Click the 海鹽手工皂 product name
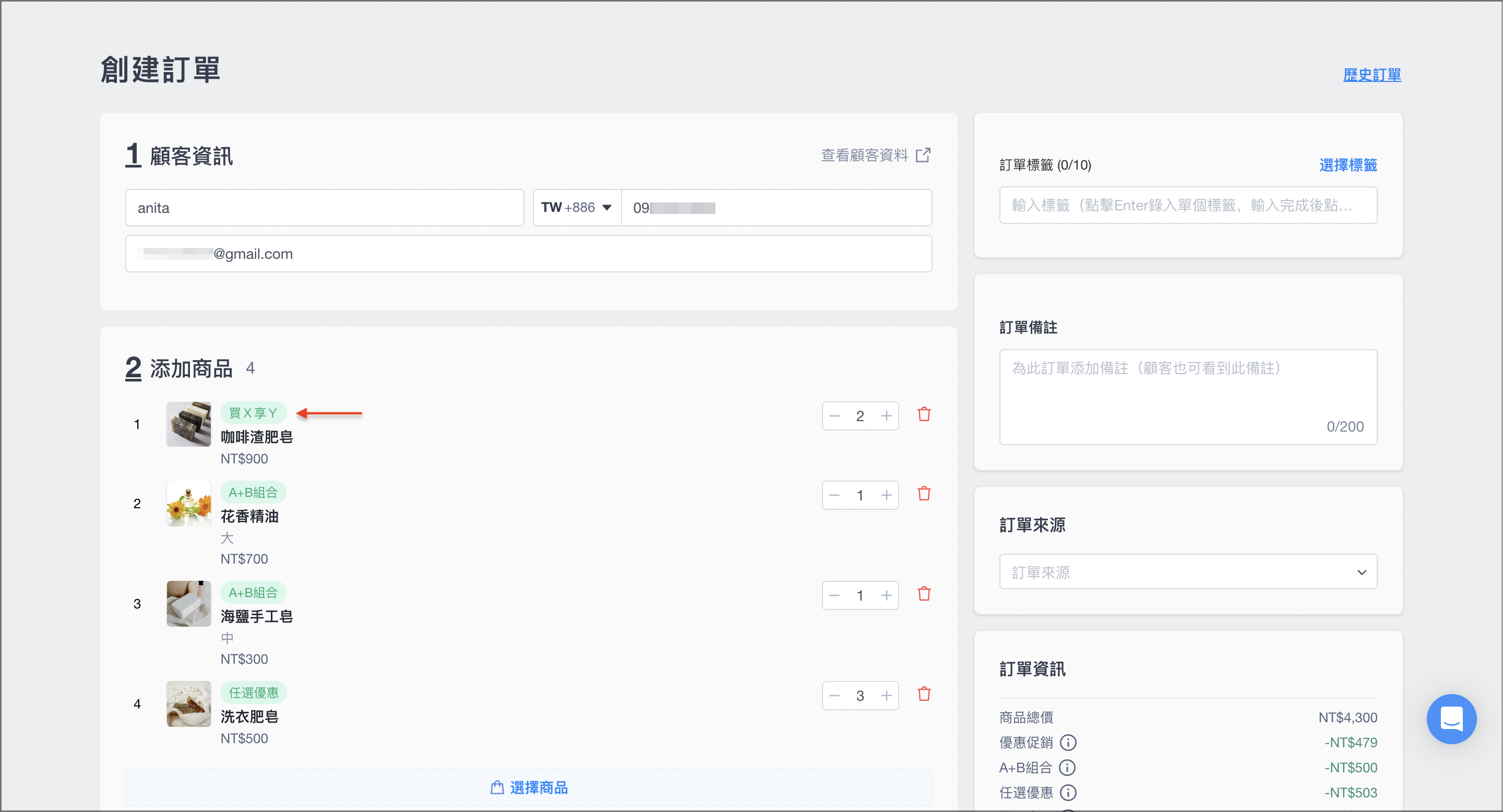Viewport: 1503px width, 812px height. tap(257, 617)
